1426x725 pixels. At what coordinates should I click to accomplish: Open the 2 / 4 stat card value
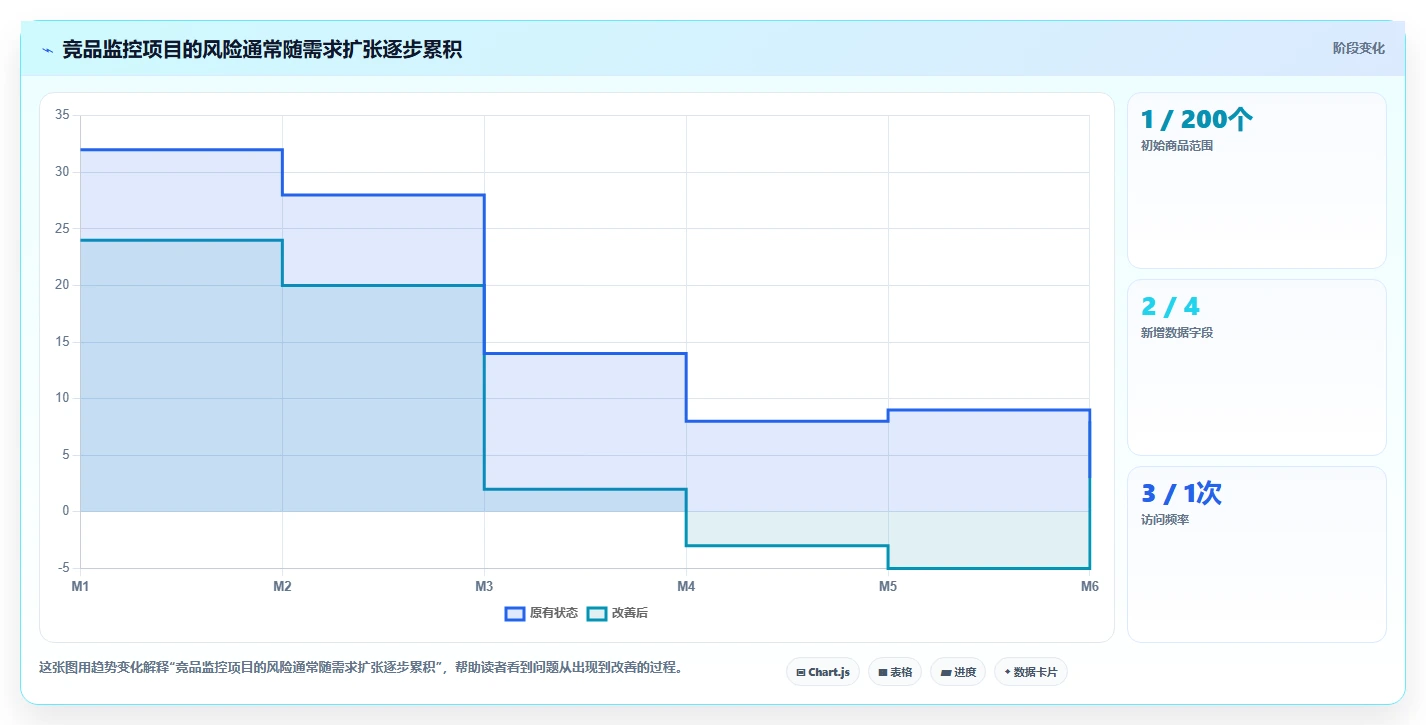[x=1170, y=306]
